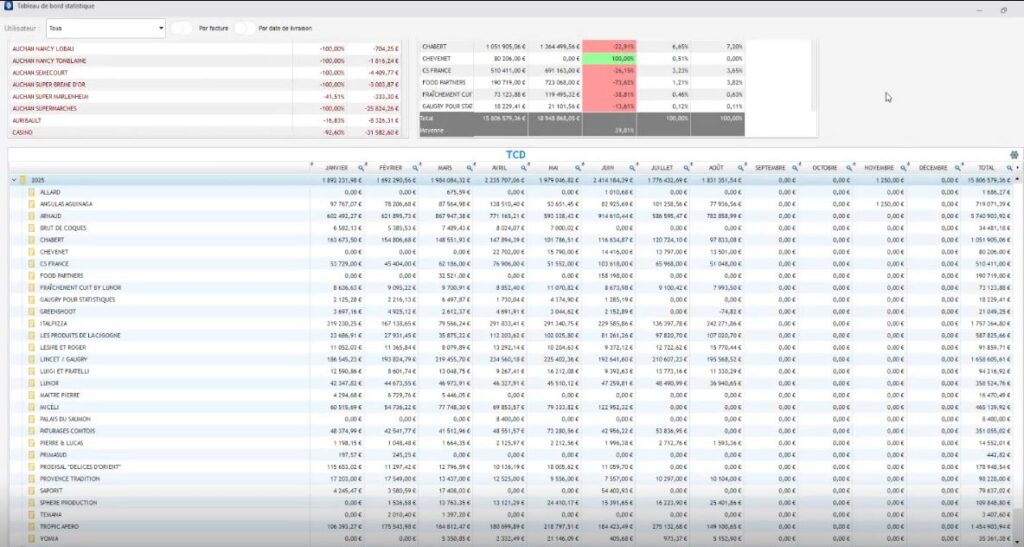Select the red -22,91% cell for CHABERT
This screenshot has height=547, width=1024.
[609, 47]
